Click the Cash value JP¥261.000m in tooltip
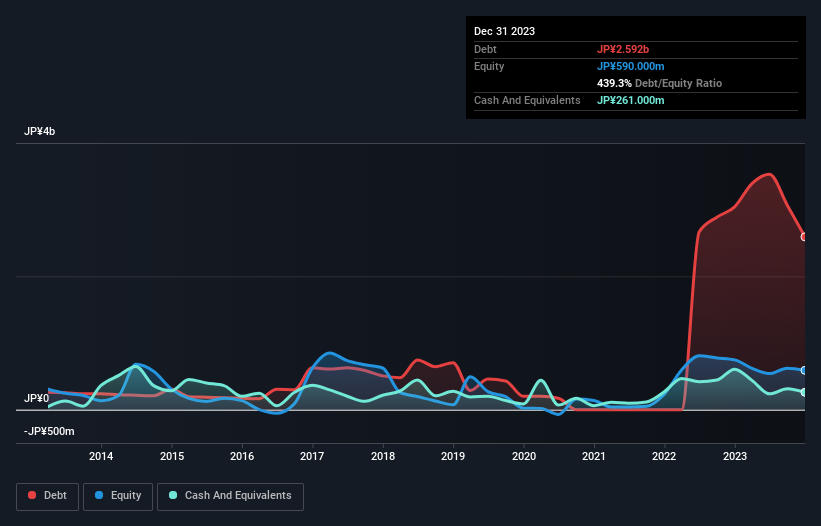The image size is (821, 526). tap(630, 100)
